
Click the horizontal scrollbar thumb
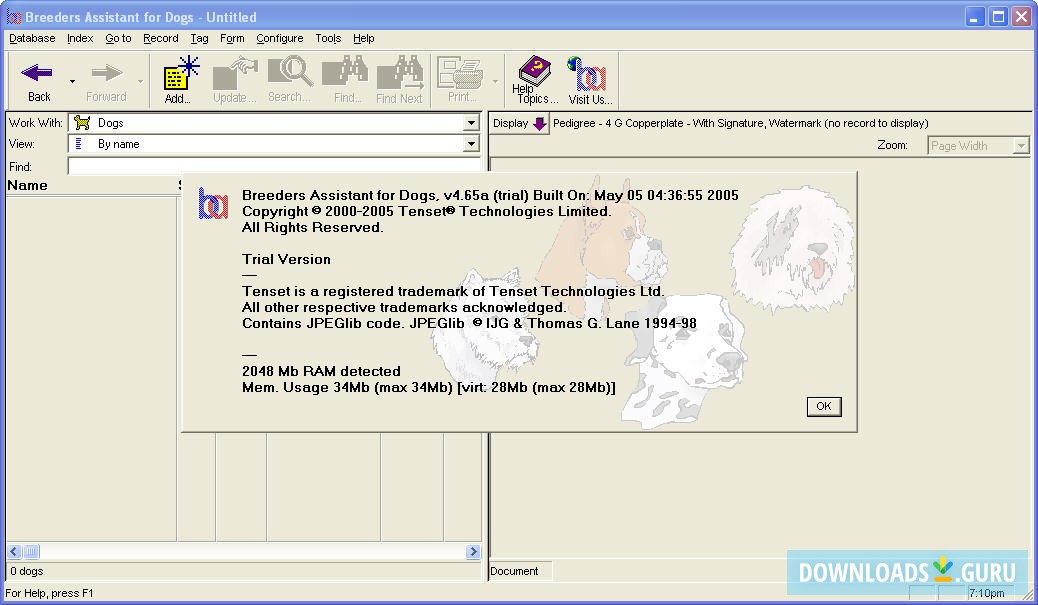click(x=31, y=551)
